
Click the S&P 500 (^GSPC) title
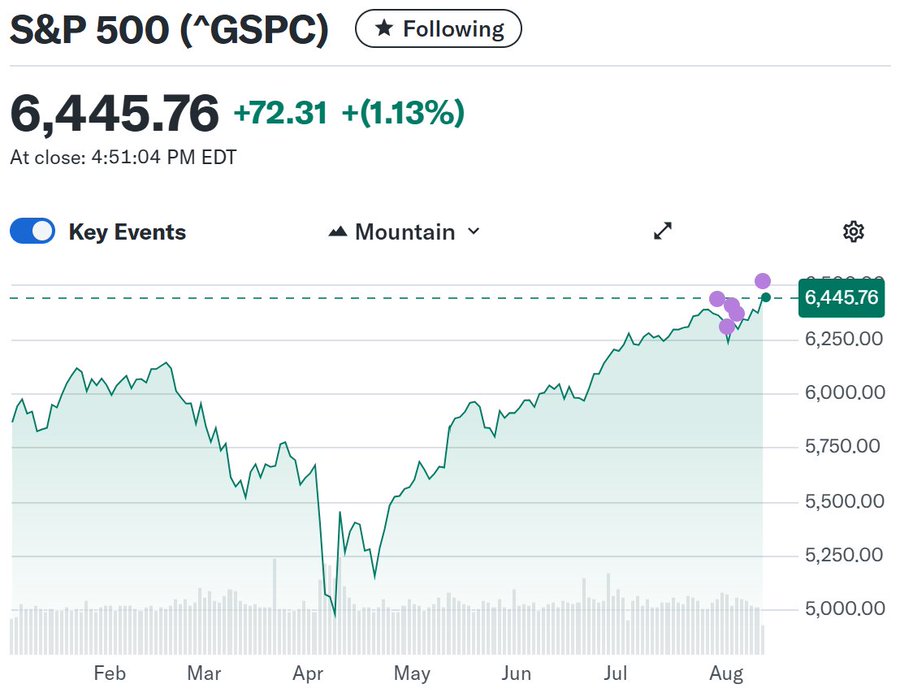point(169,30)
